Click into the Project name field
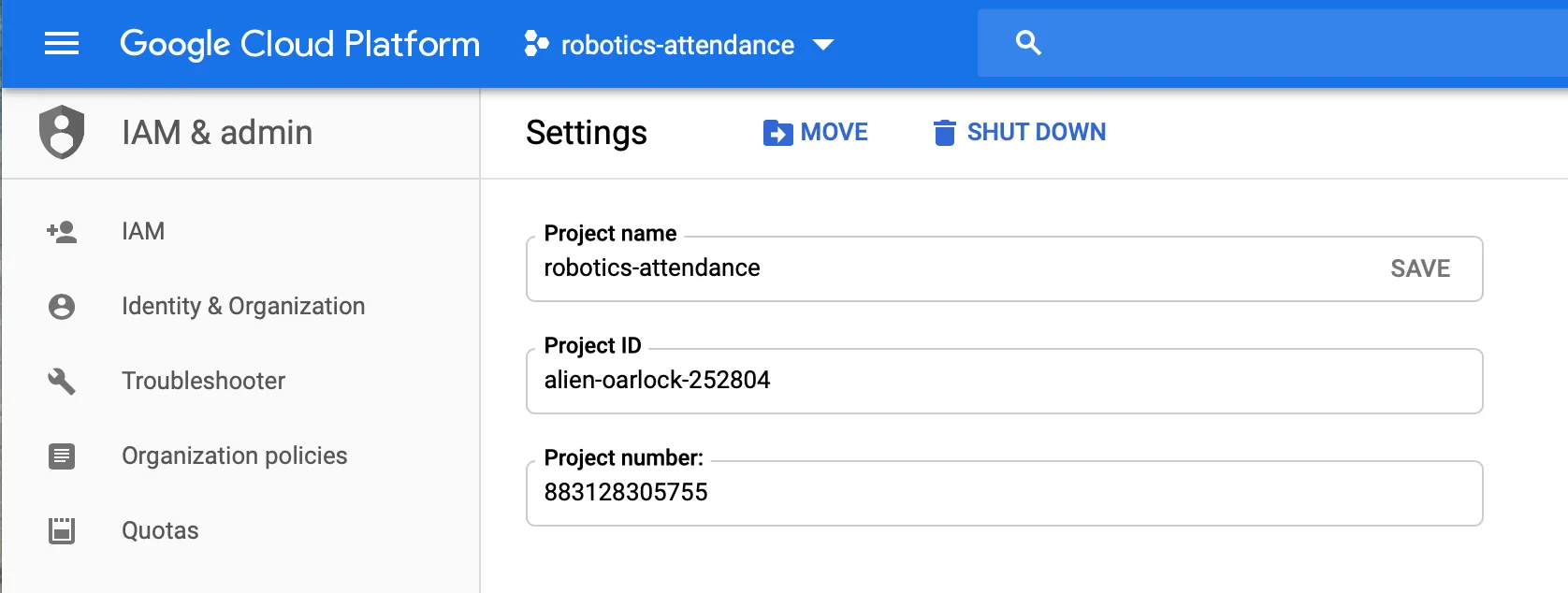Screen dimensions: 1568x593 click(x=936, y=269)
